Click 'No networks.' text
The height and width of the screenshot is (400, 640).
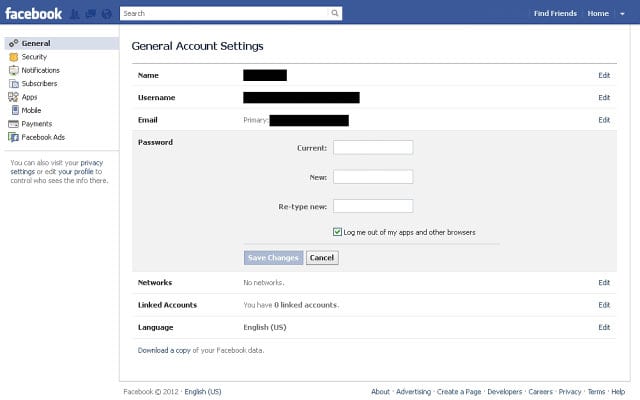coord(264,282)
